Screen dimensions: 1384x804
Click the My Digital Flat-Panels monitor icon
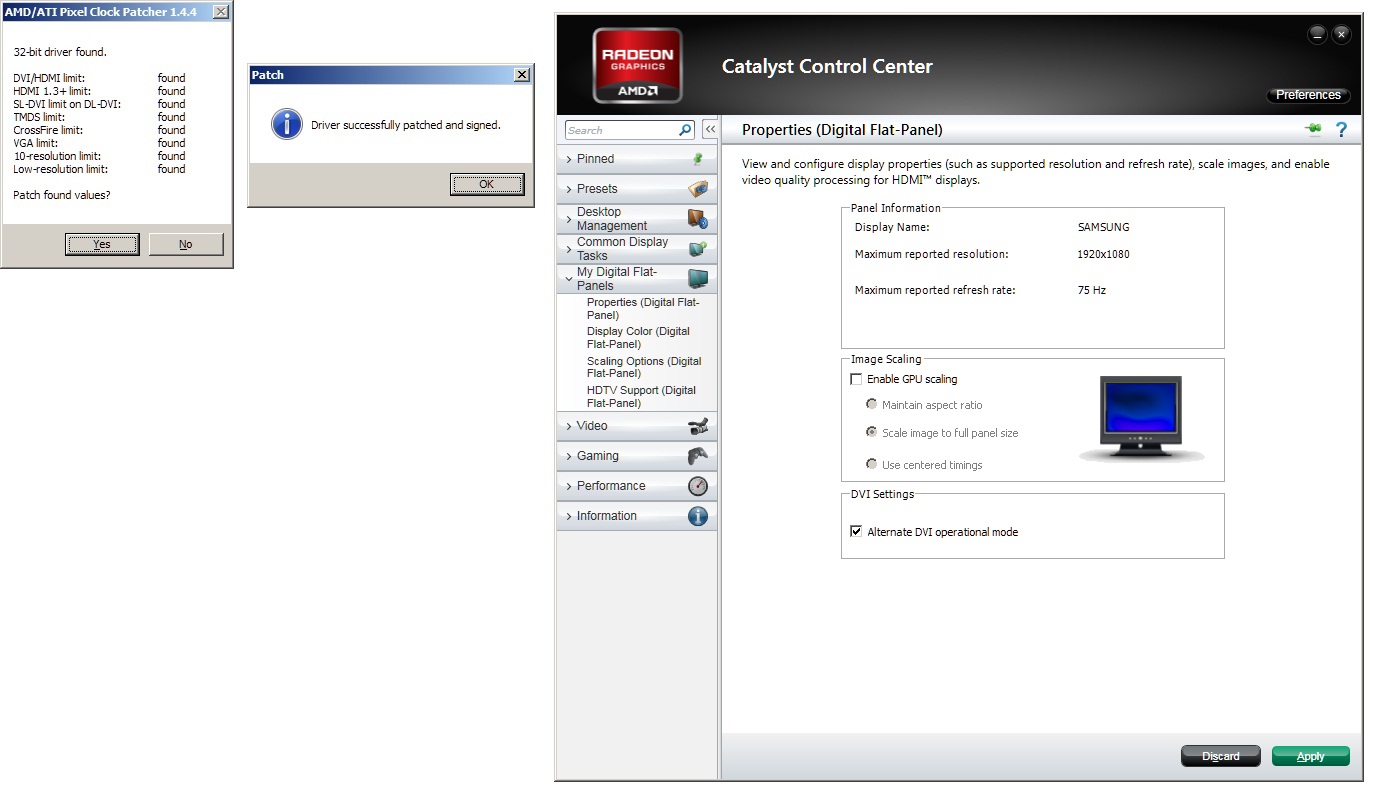[698, 279]
